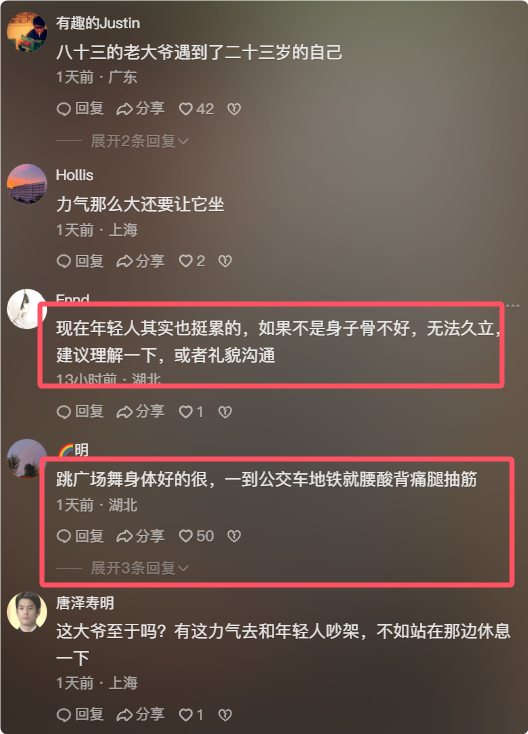Open 有趣的Justin's profile avatar
The image size is (528, 734).
[27, 32]
